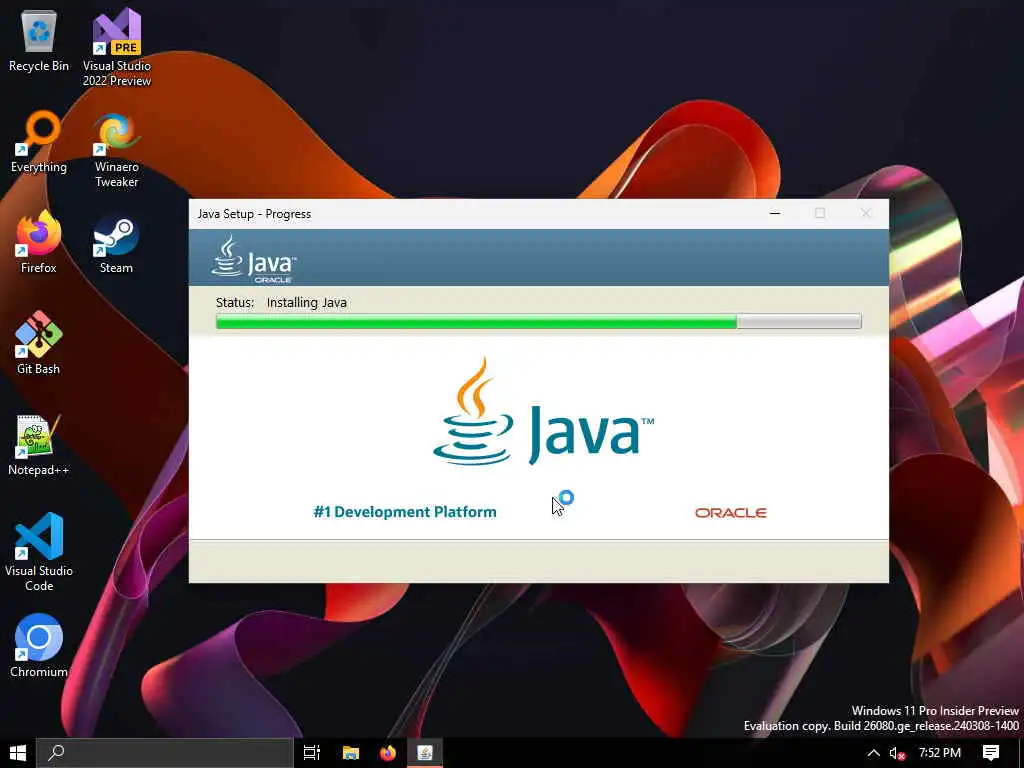This screenshot has width=1024, height=768.
Task: Click the Java Setup taskbar button
Action: click(425, 753)
